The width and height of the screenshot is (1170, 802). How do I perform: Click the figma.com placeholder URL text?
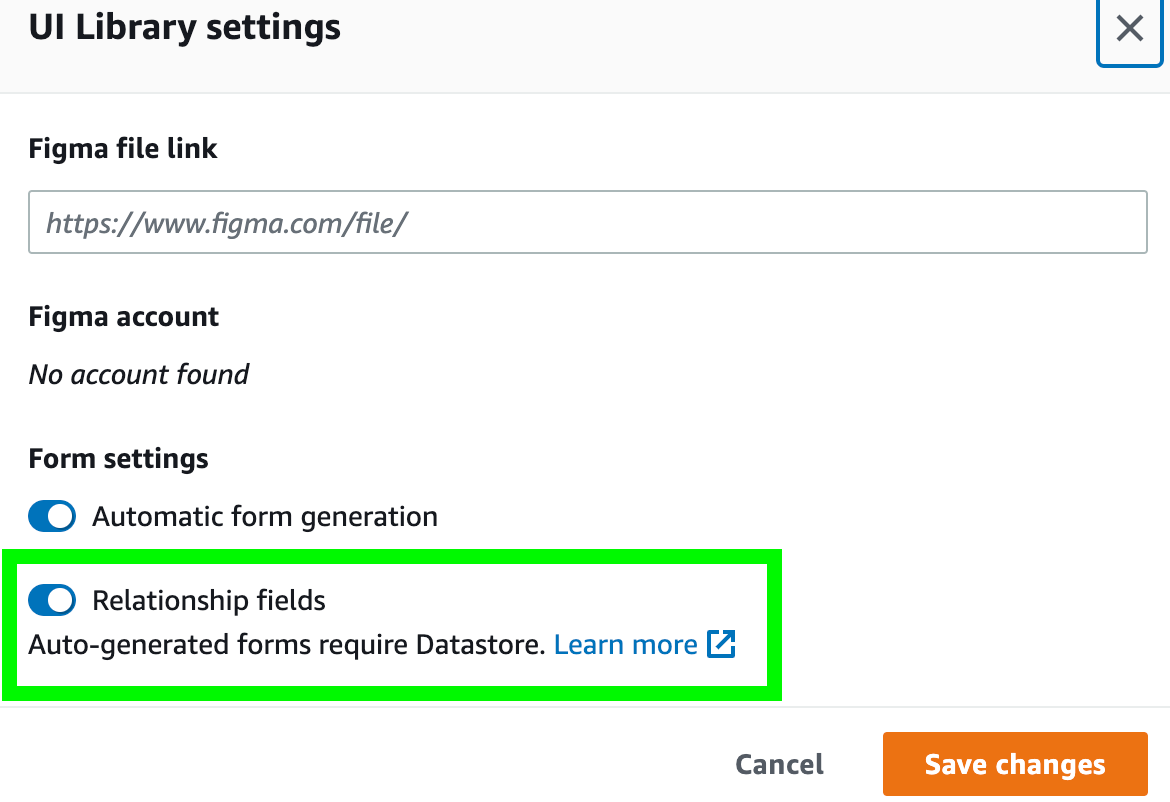pyautogui.click(x=227, y=222)
